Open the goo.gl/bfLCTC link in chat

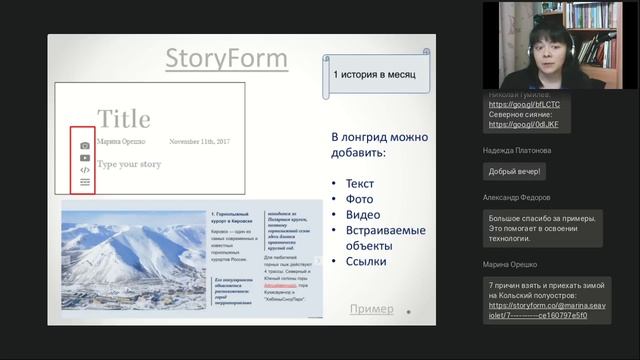524,104
